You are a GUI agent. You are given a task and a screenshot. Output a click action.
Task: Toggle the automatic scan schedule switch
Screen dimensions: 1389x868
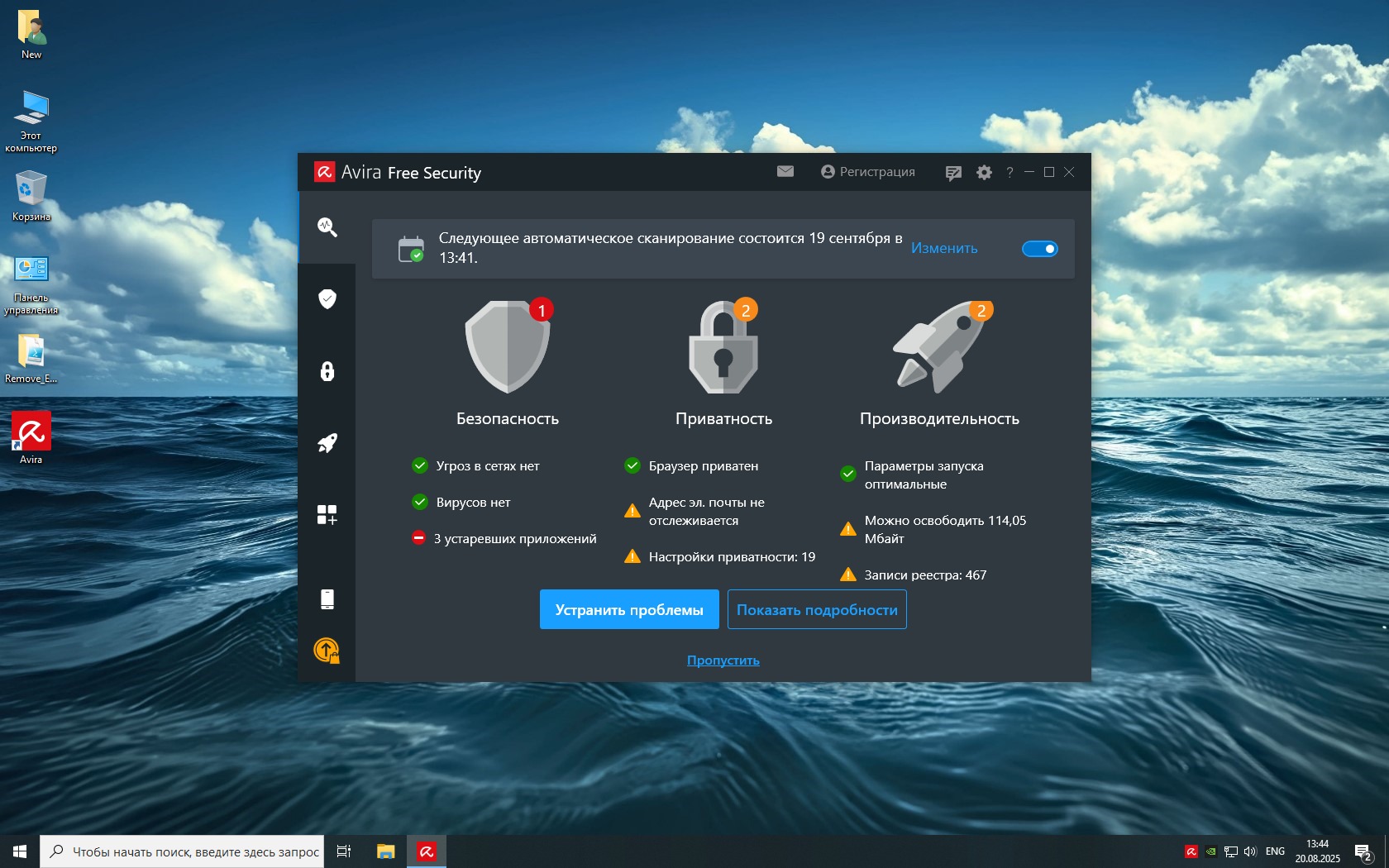(1039, 249)
